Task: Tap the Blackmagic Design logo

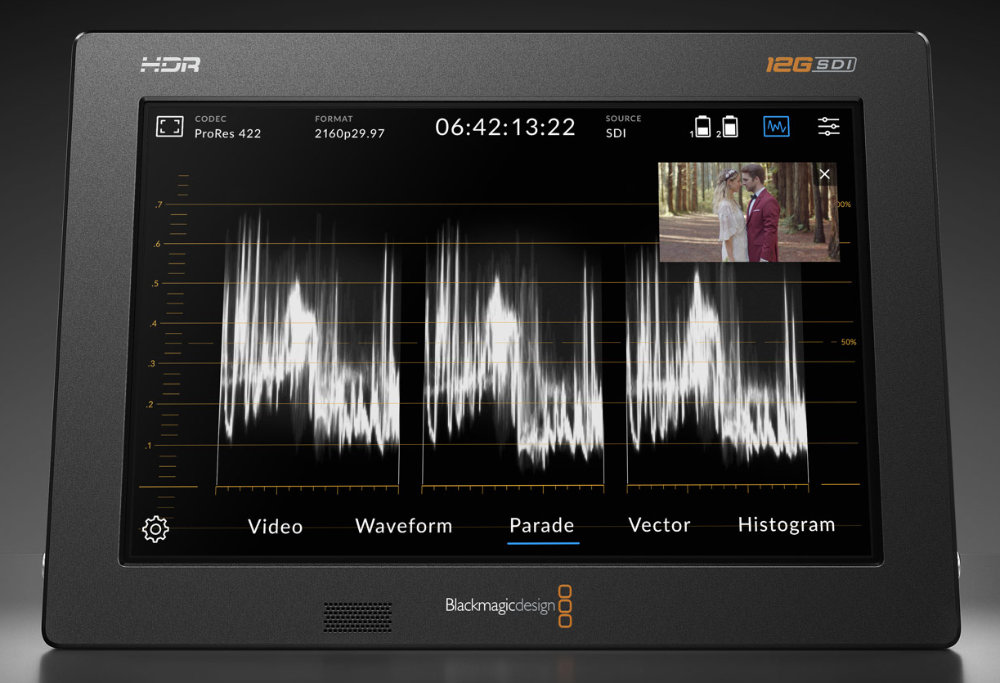Action: pyautogui.click(x=510, y=605)
